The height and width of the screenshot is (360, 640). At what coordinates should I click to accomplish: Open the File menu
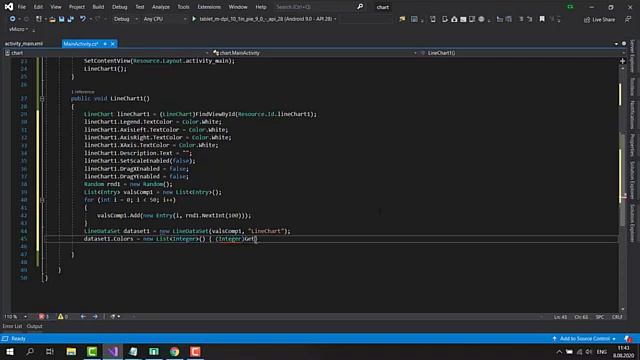pyautogui.click(x=22, y=7)
